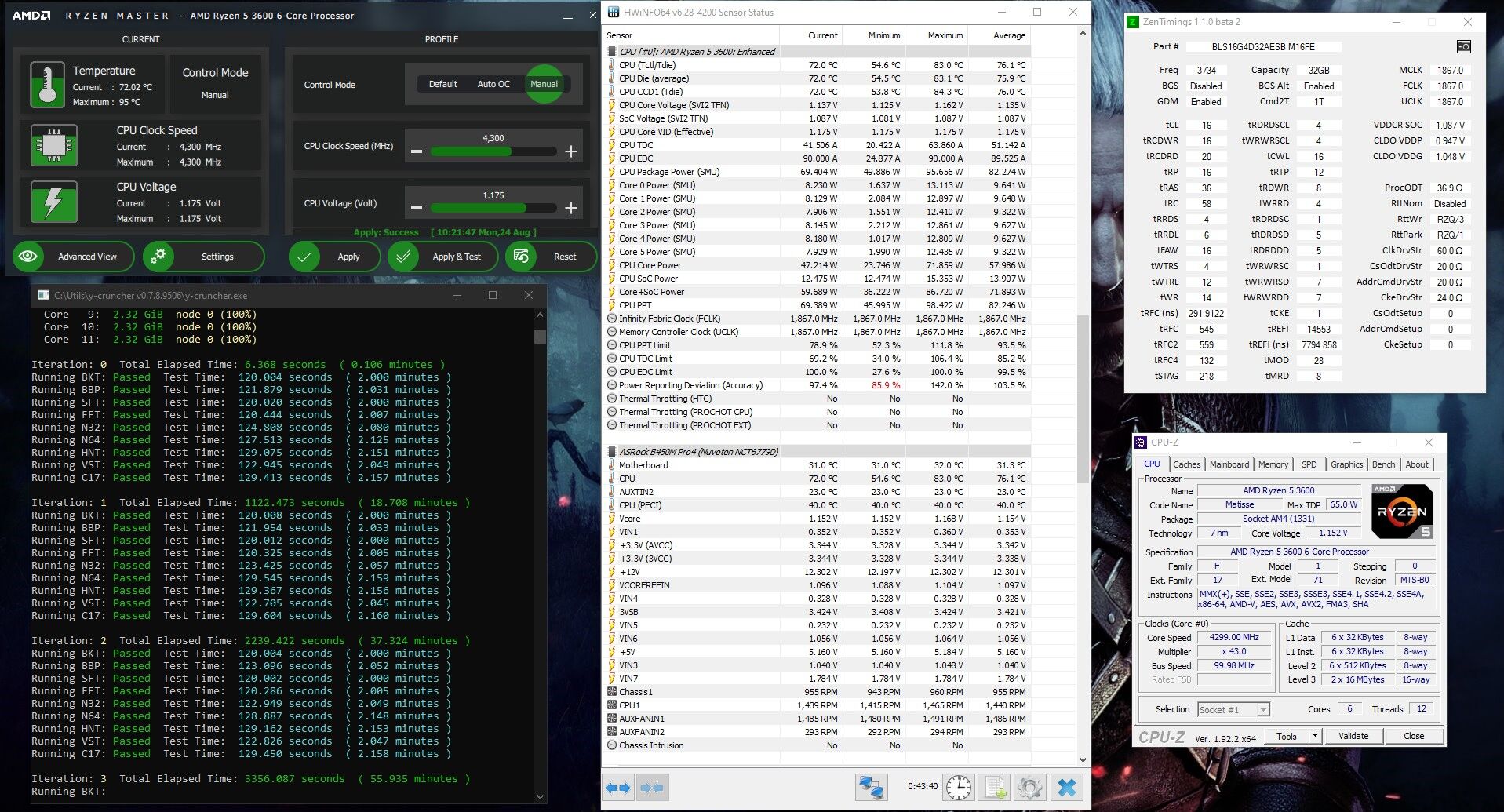This screenshot has height=812, width=1504.
Task: Switch to the CPU tab in CPU-Z
Action: click(x=1152, y=464)
